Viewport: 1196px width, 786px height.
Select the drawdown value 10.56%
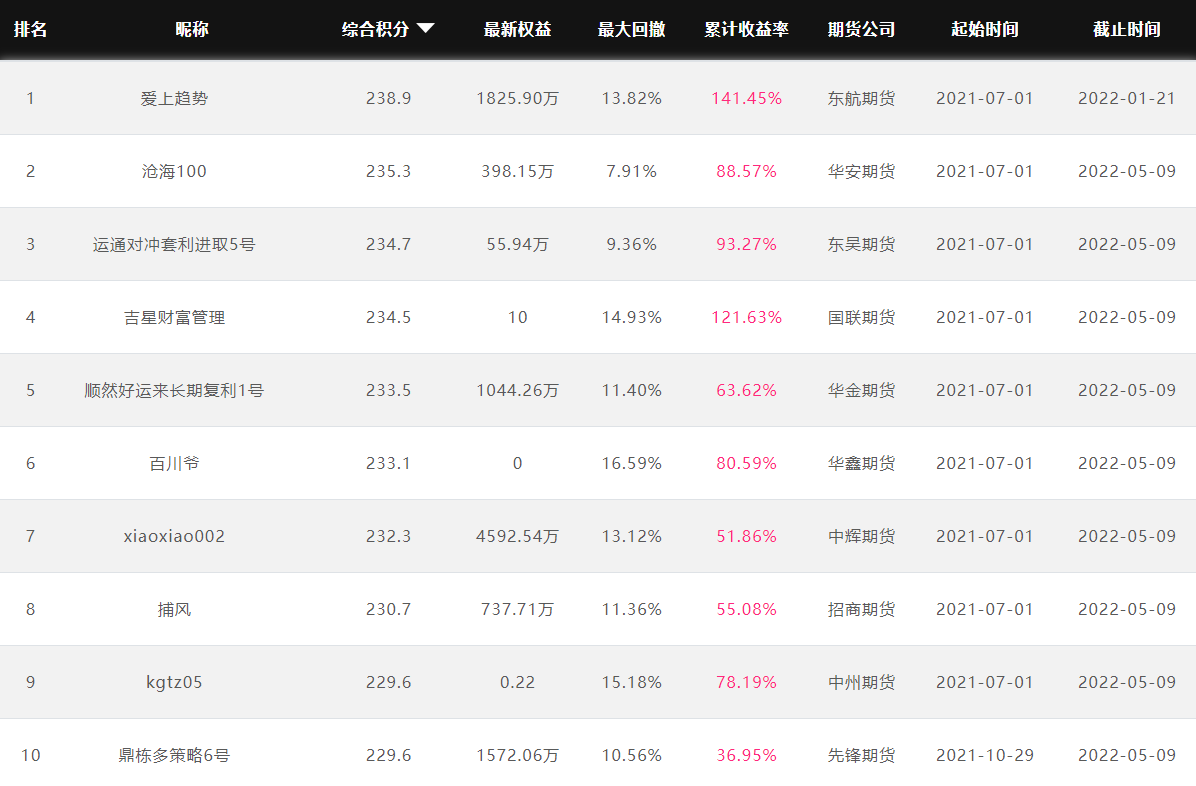click(632, 755)
